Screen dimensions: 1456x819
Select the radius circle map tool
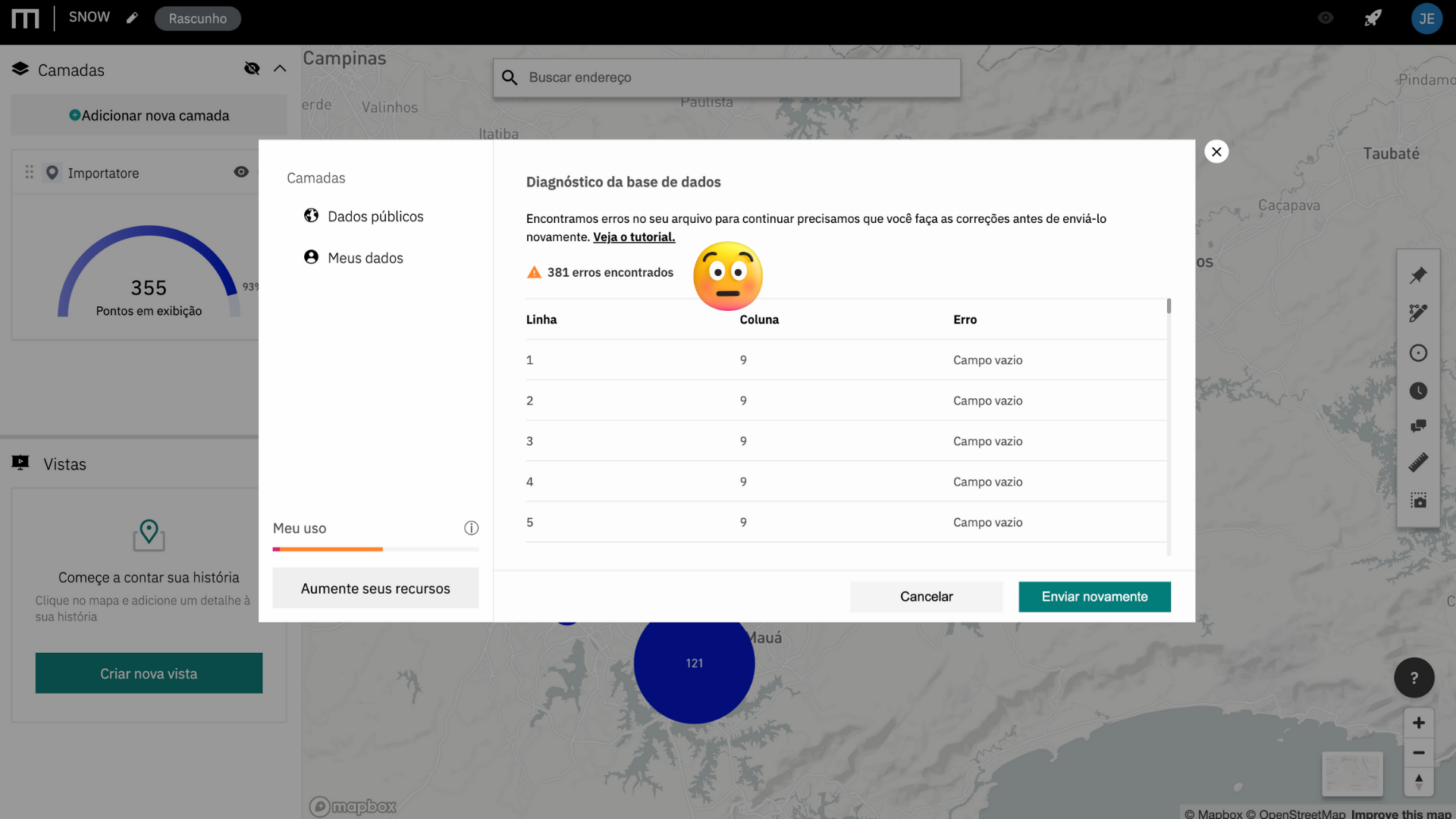tap(1418, 353)
